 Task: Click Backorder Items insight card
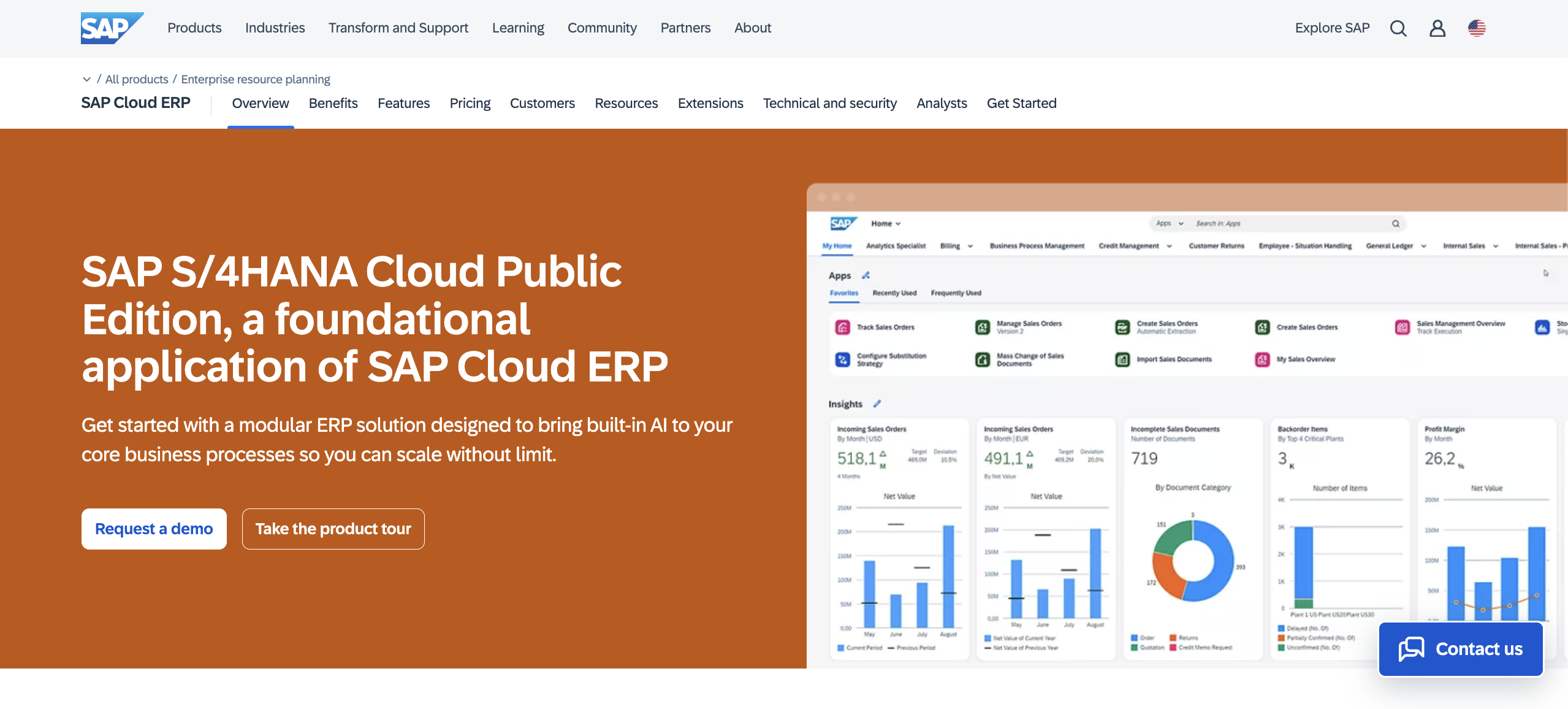pyautogui.click(x=1340, y=538)
